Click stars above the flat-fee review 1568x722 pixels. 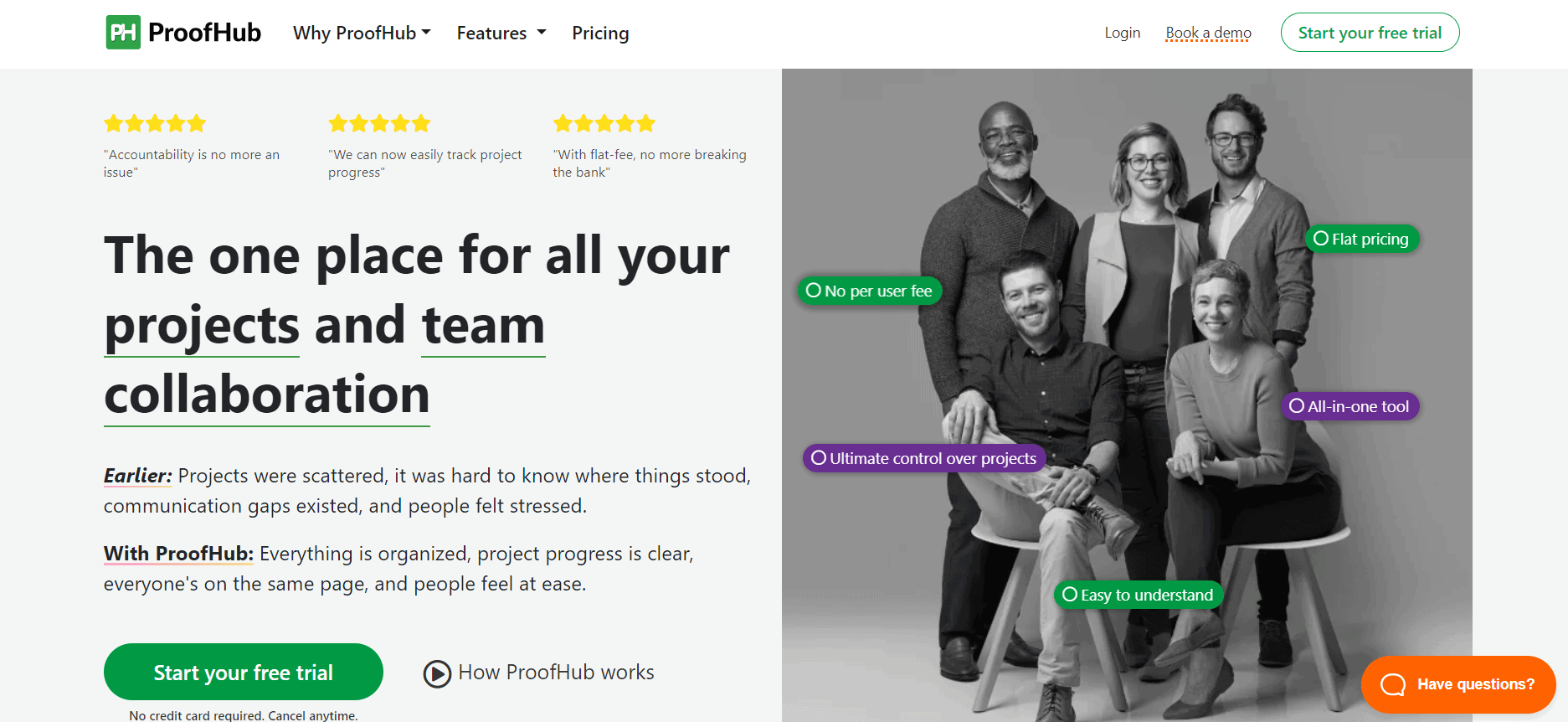point(604,124)
